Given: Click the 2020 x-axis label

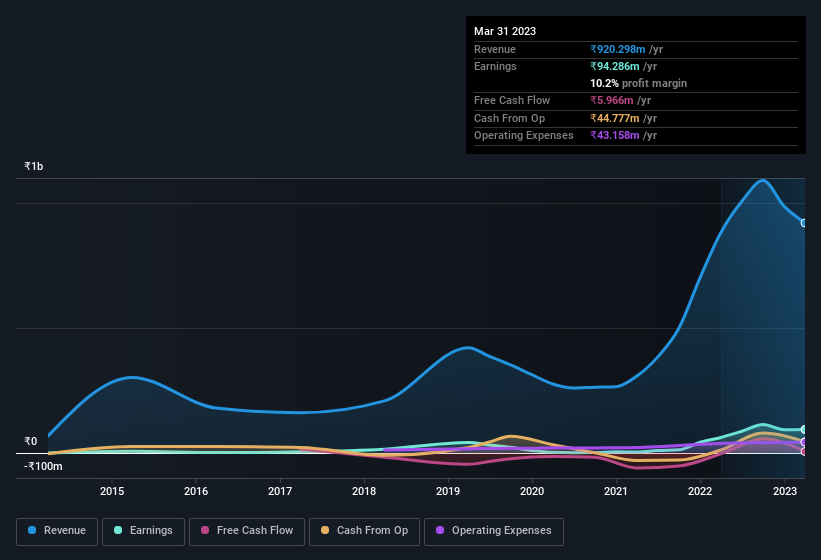Looking at the screenshot, I should click(532, 491).
